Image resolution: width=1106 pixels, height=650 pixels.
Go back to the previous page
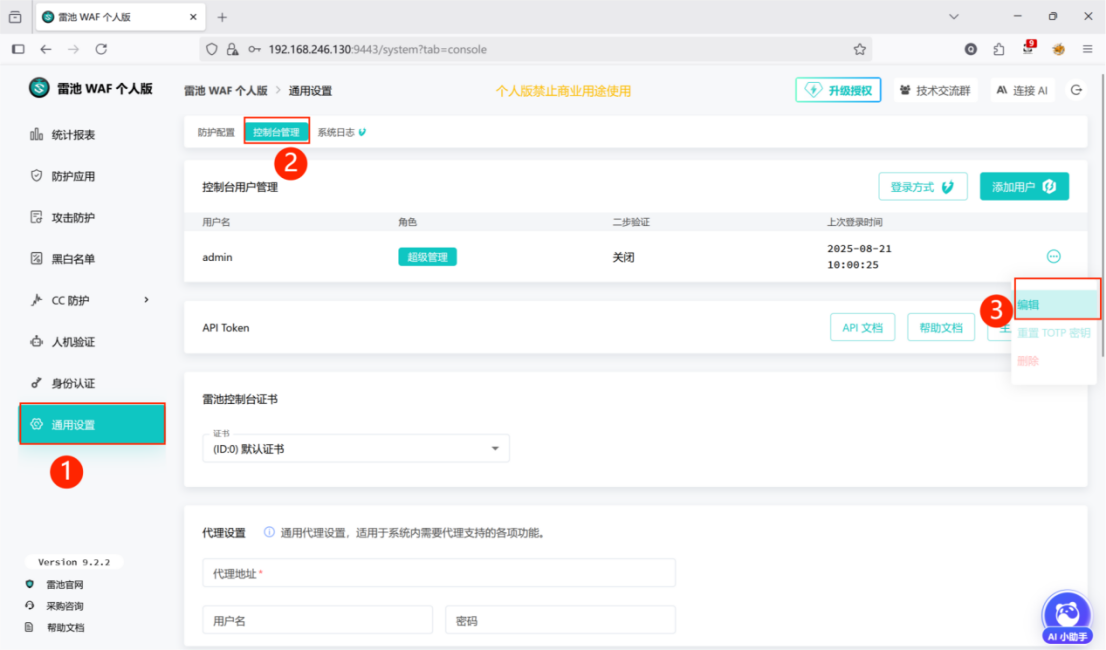46,49
